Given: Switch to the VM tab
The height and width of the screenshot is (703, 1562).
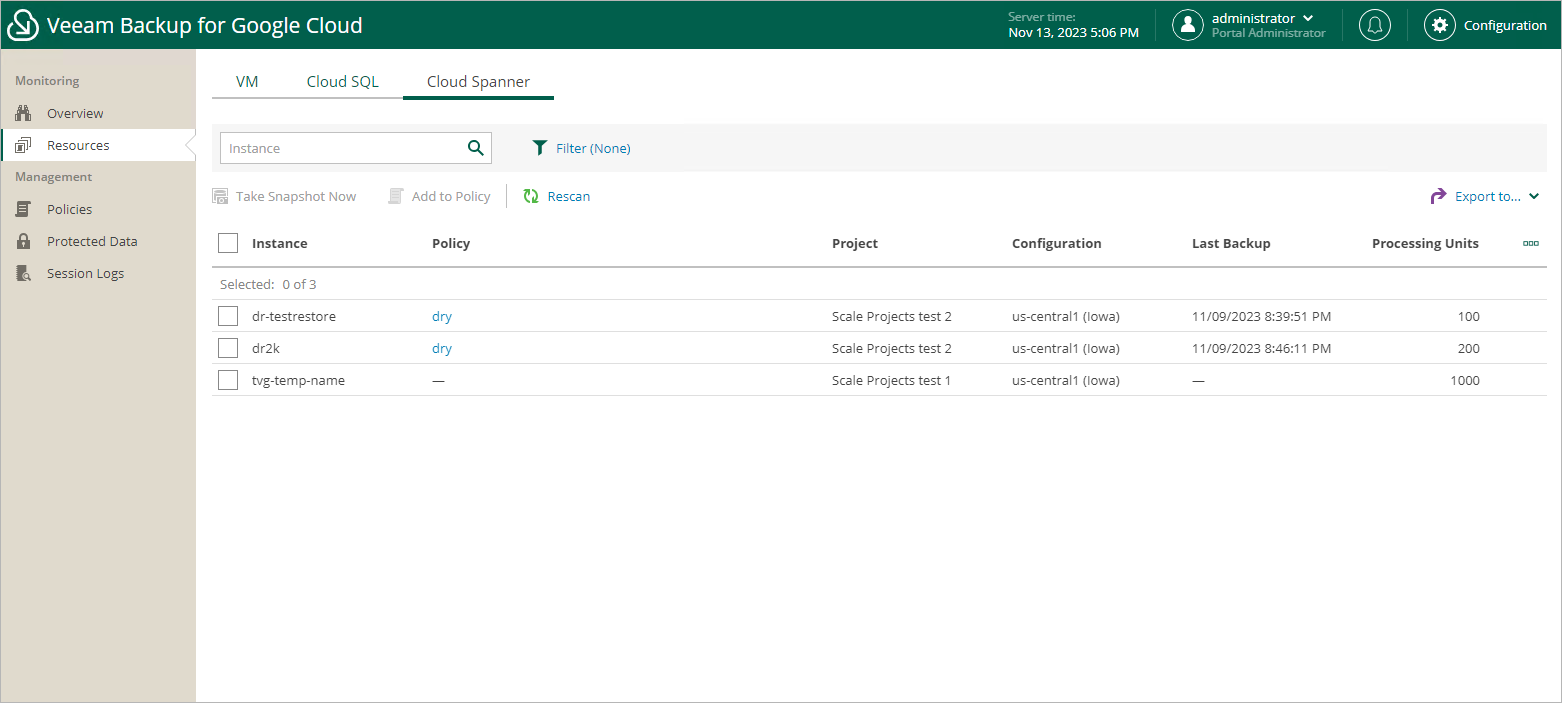Looking at the screenshot, I should coord(247,82).
